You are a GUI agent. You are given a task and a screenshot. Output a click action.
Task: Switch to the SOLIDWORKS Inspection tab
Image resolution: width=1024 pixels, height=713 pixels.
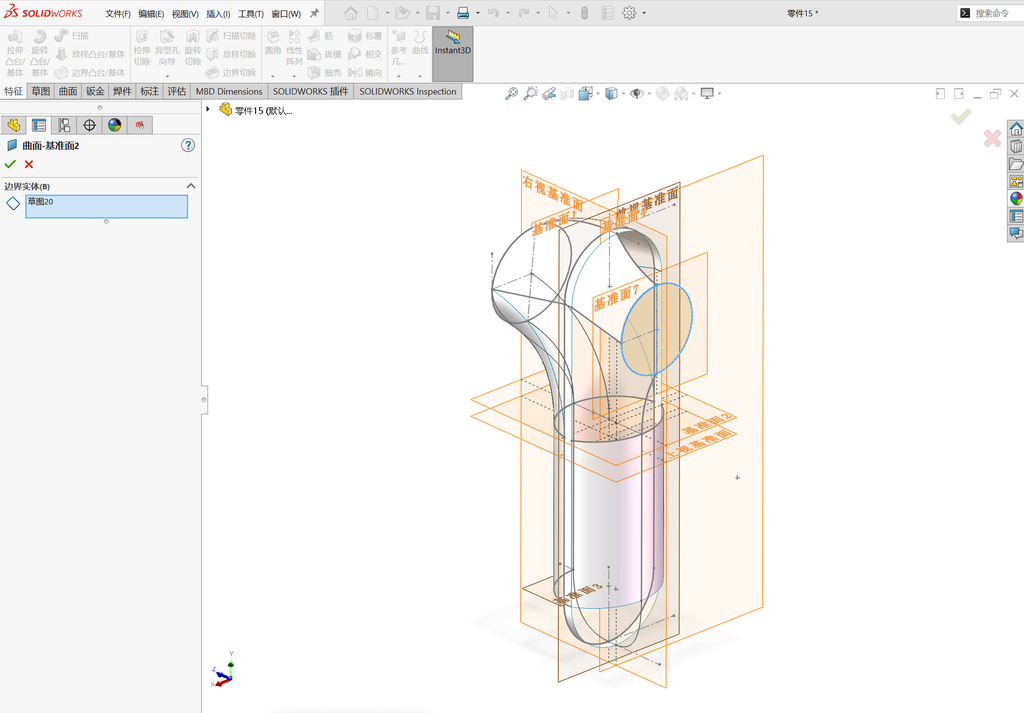pyautogui.click(x=408, y=91)
